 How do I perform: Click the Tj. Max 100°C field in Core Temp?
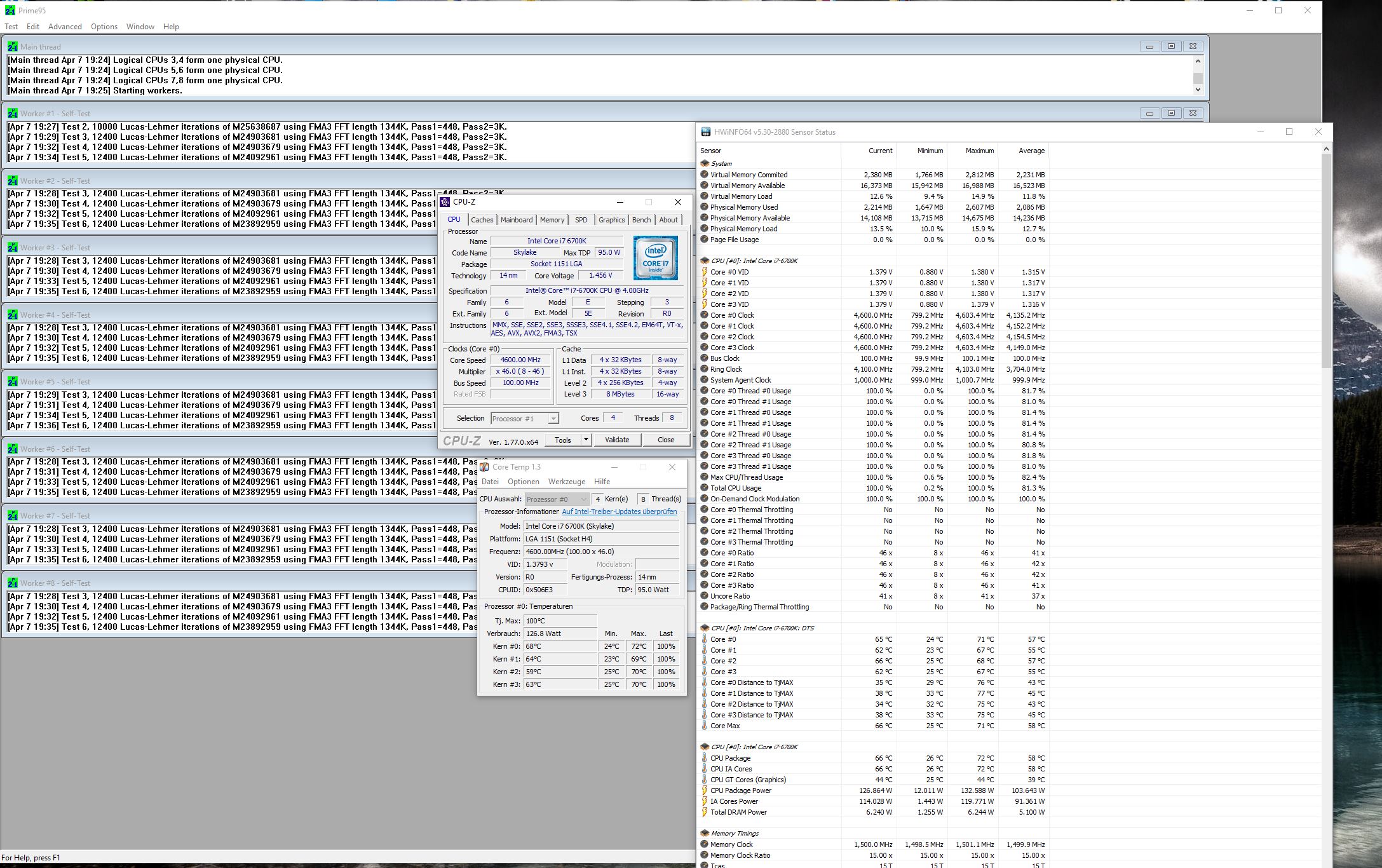pyautogui.click(x=560, y=621)
